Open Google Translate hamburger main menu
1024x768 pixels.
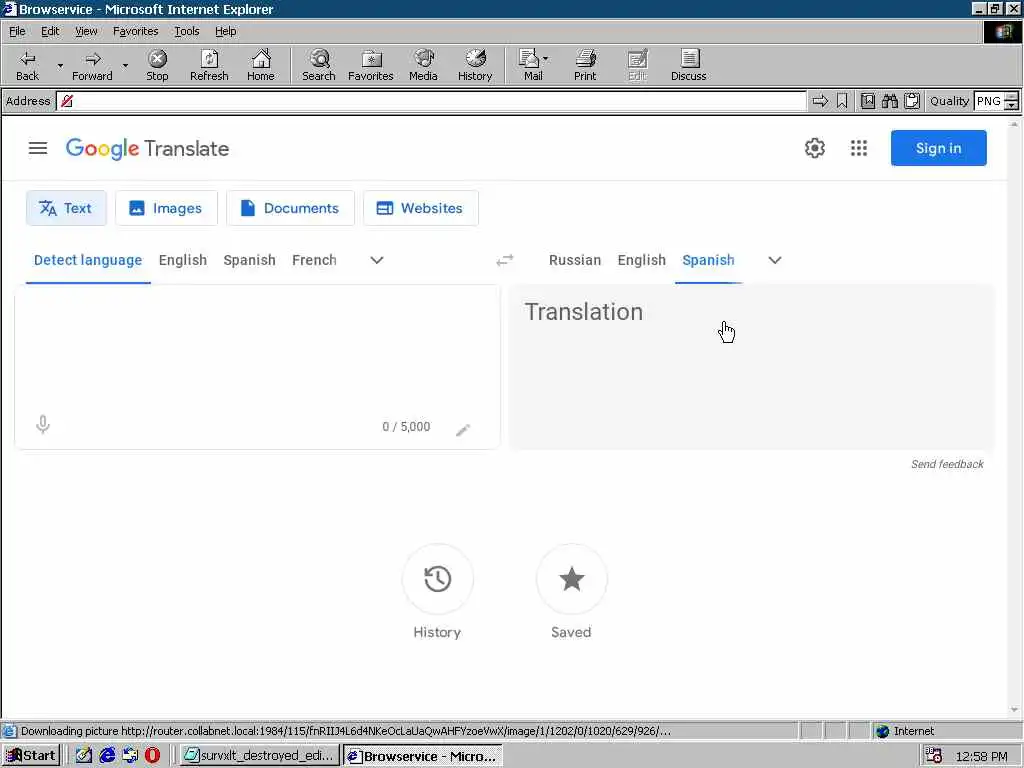pos(38,148)
